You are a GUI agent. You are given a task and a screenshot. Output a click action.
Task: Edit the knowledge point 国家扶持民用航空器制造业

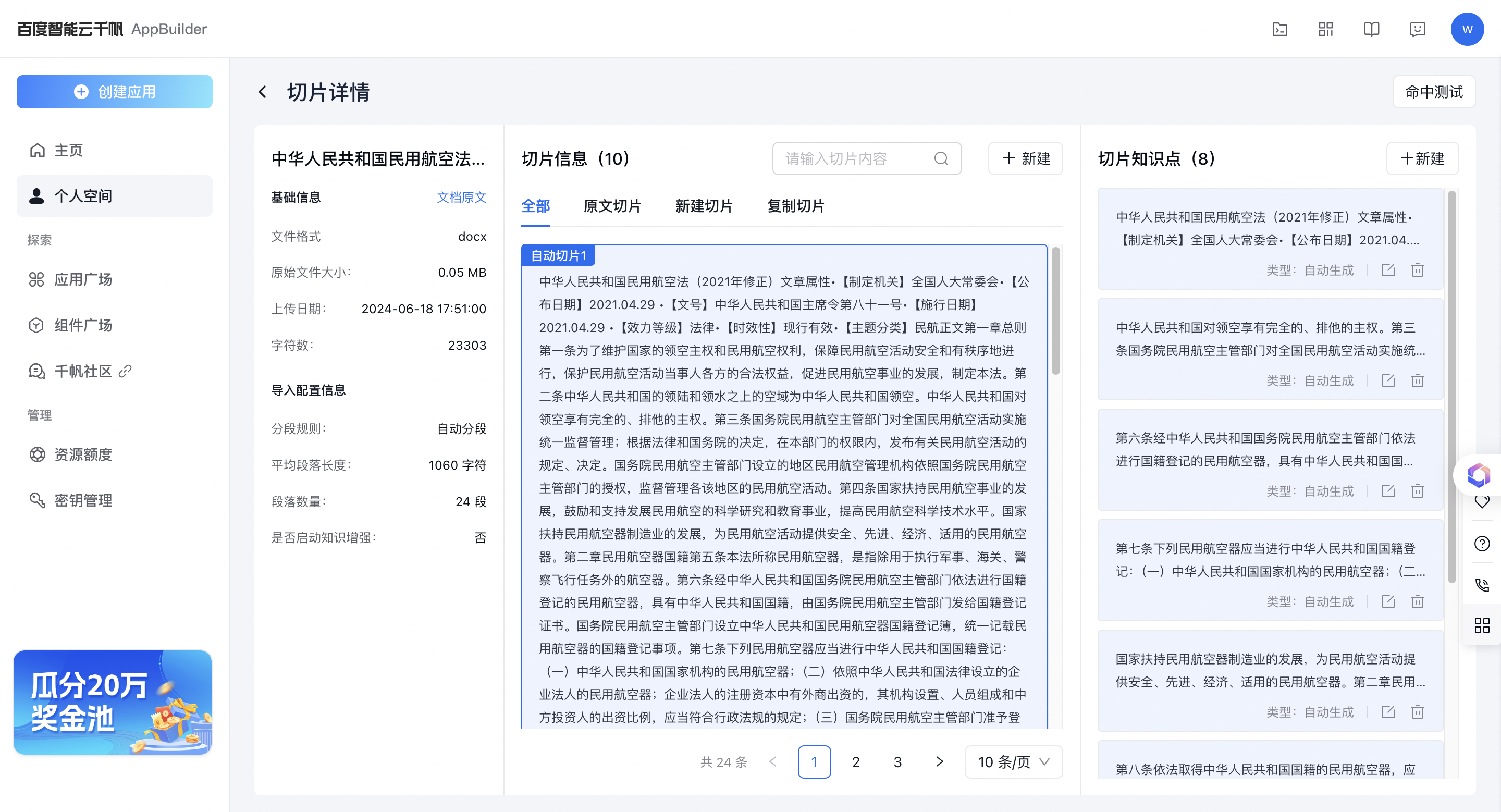point(1388,712)
